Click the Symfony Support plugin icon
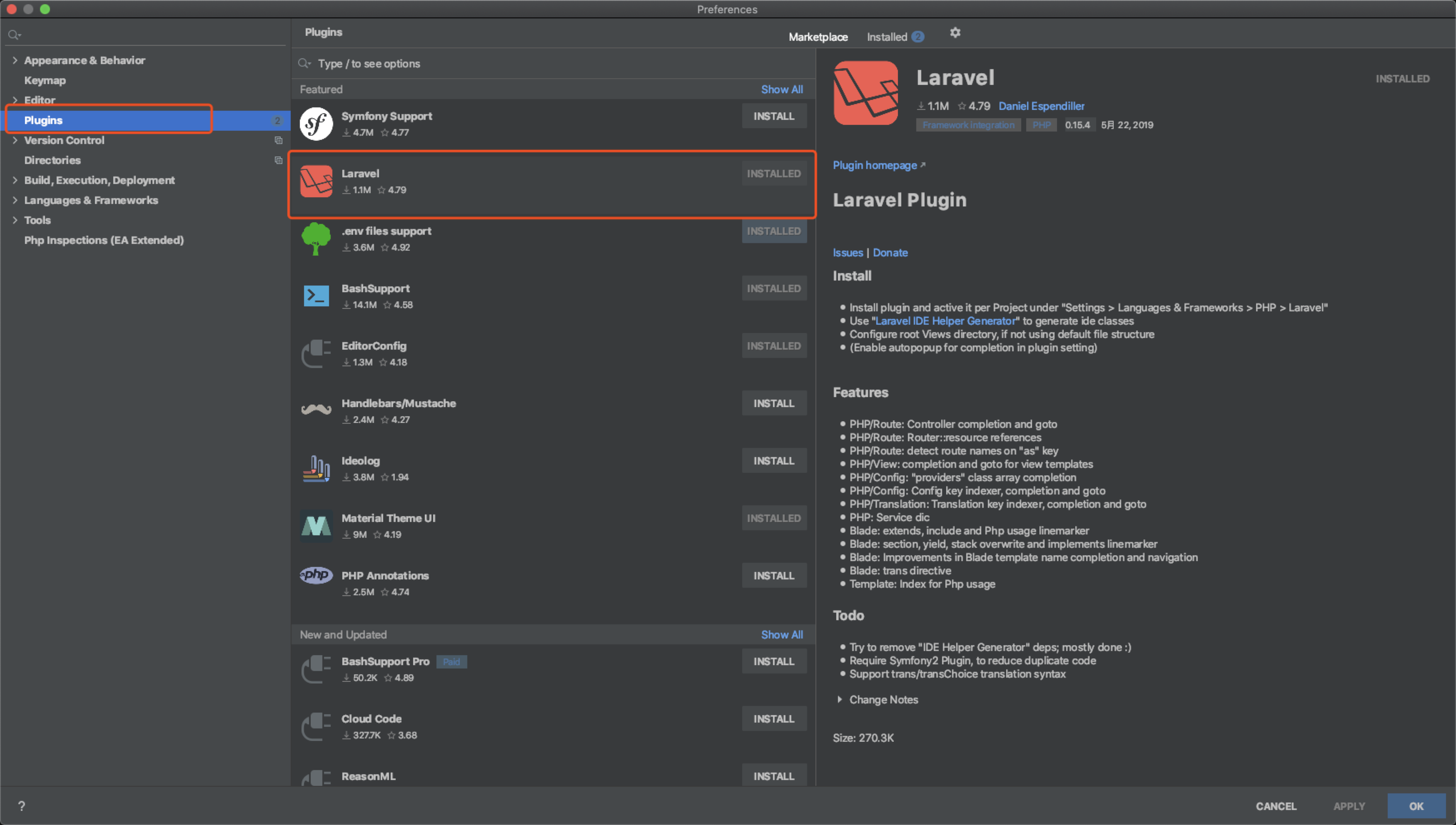 tap(316, 124)
